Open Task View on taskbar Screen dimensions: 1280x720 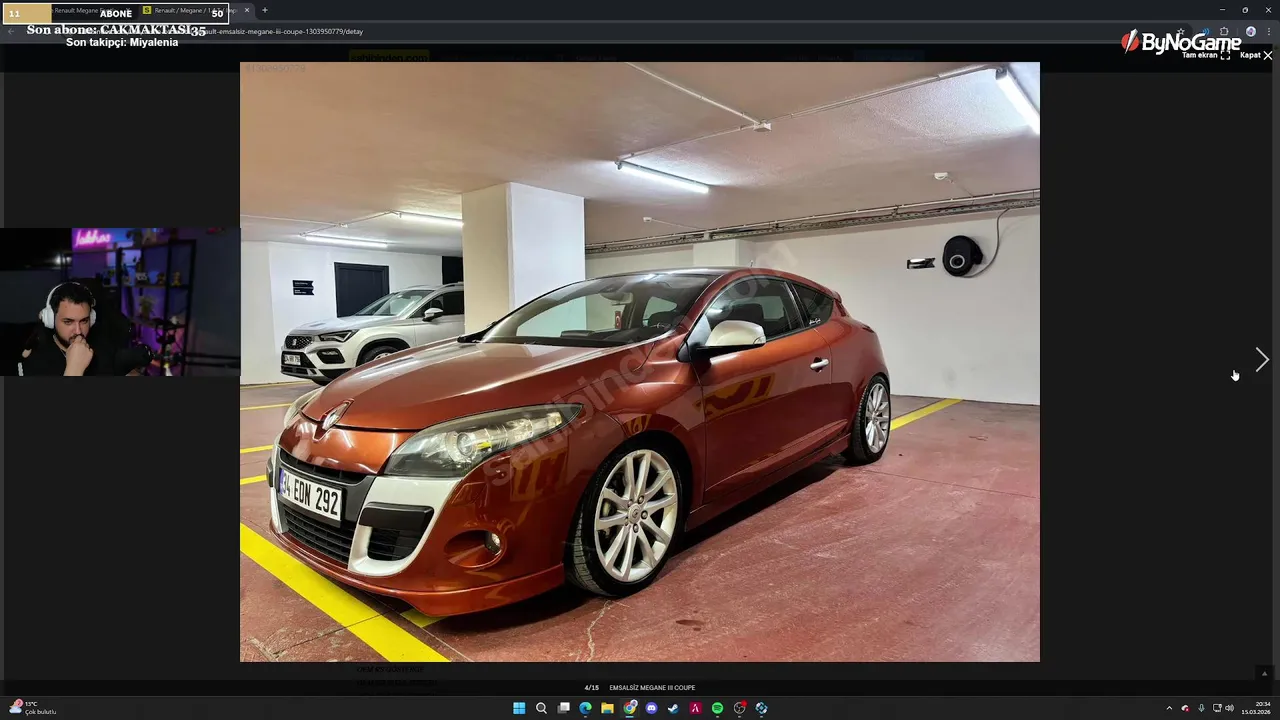coord(563,708)
